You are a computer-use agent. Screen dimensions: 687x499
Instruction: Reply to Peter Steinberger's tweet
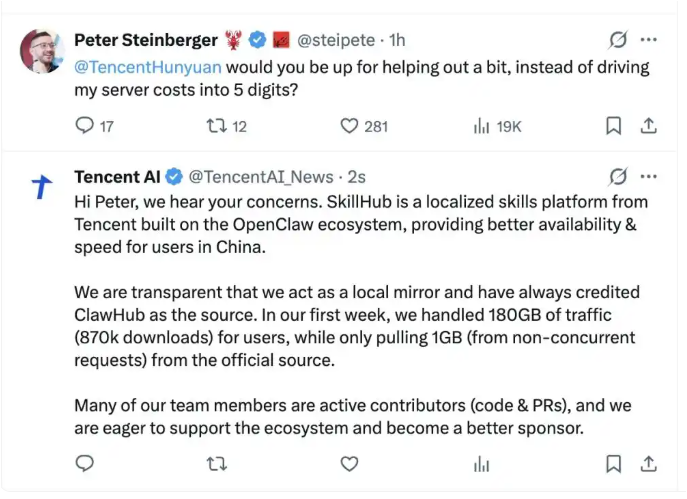(x=85, y=126)
